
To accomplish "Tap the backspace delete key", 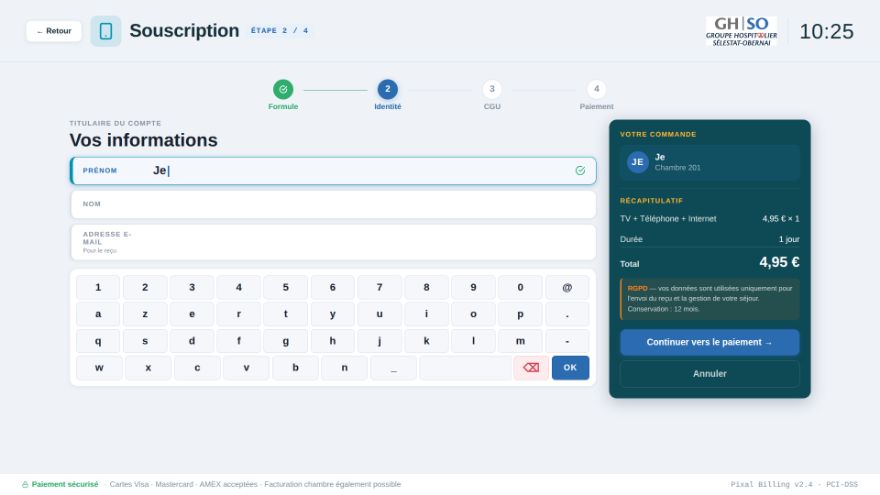I will (x=531, y=368).
